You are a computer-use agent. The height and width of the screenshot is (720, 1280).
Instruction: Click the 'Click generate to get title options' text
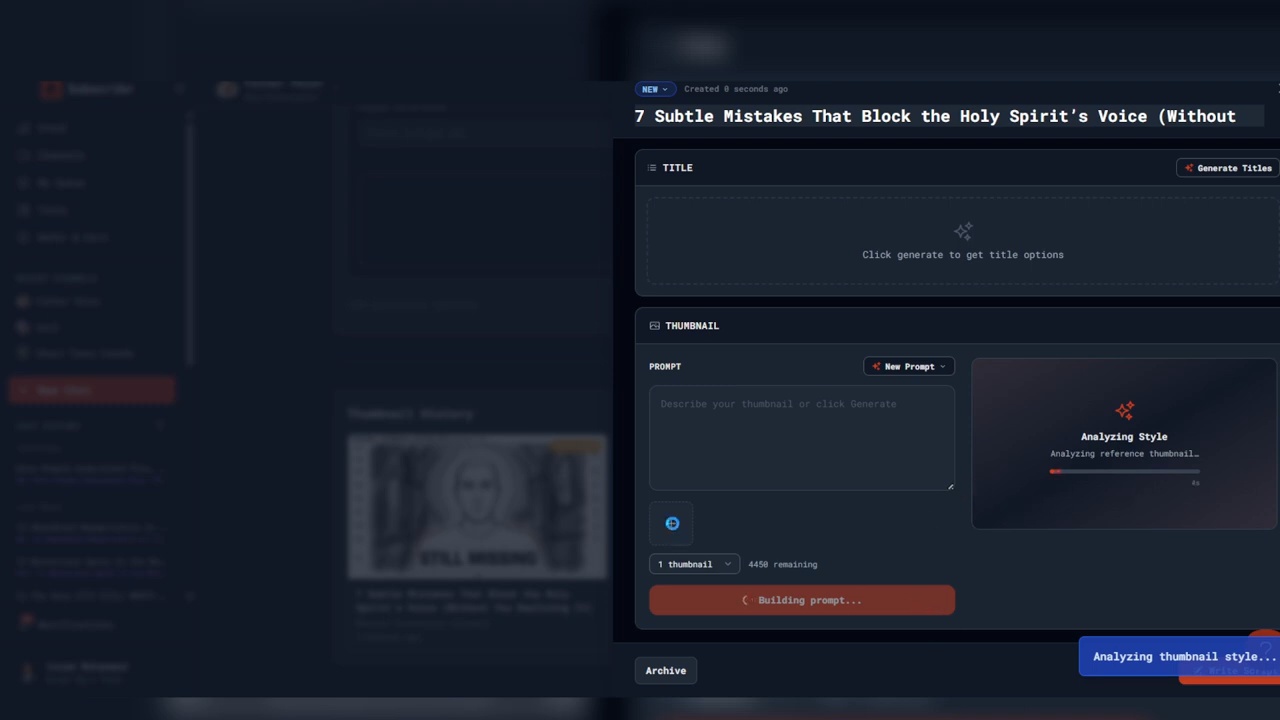pyautogui.click(x=963, y=255)
